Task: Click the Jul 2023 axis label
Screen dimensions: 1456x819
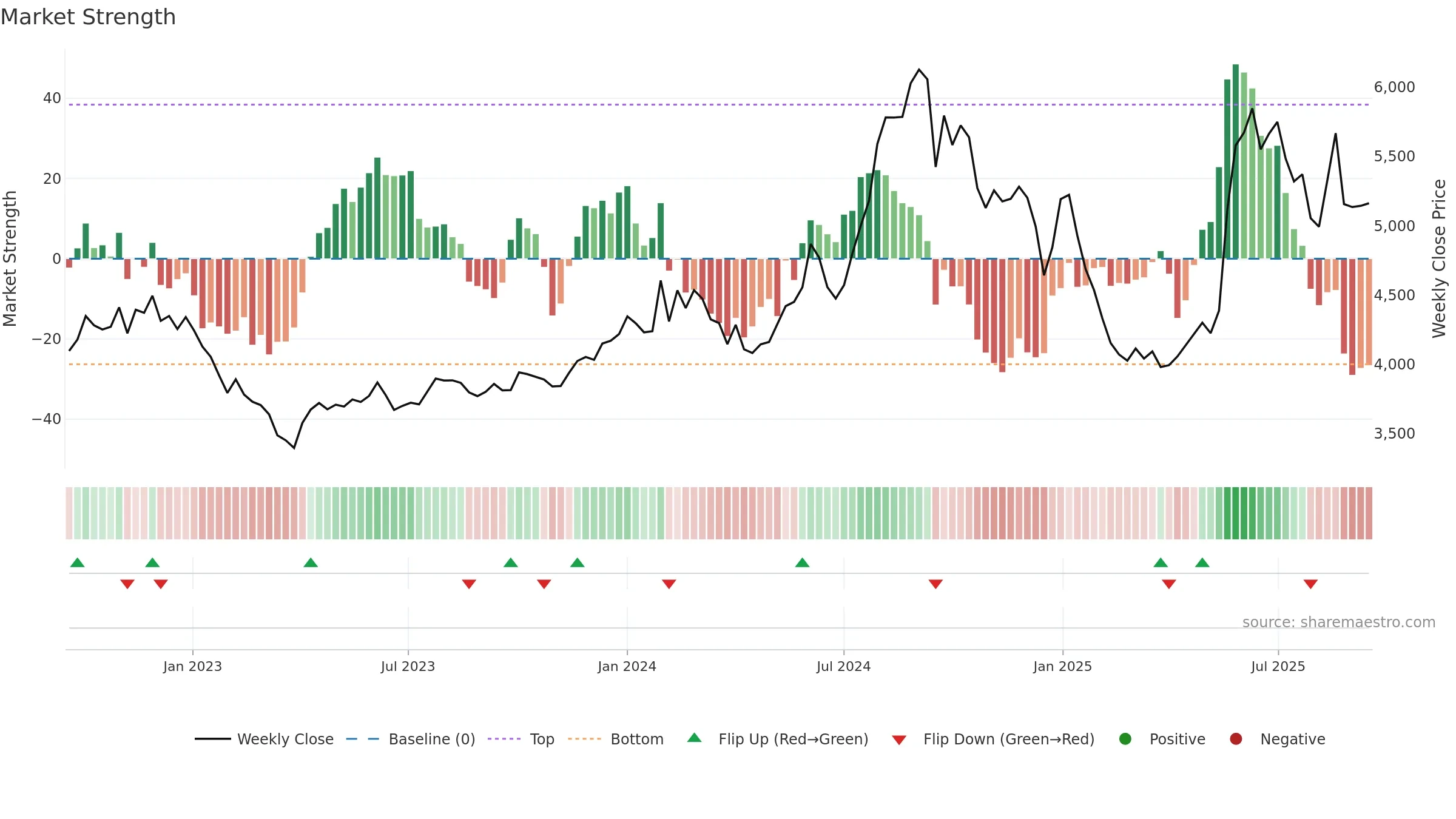Action: 408,666
